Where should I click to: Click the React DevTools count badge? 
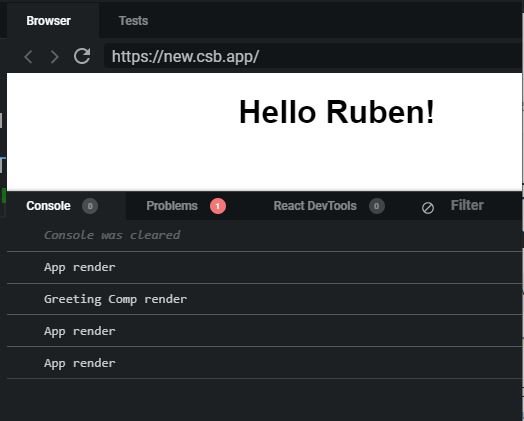tap(377, 206)
